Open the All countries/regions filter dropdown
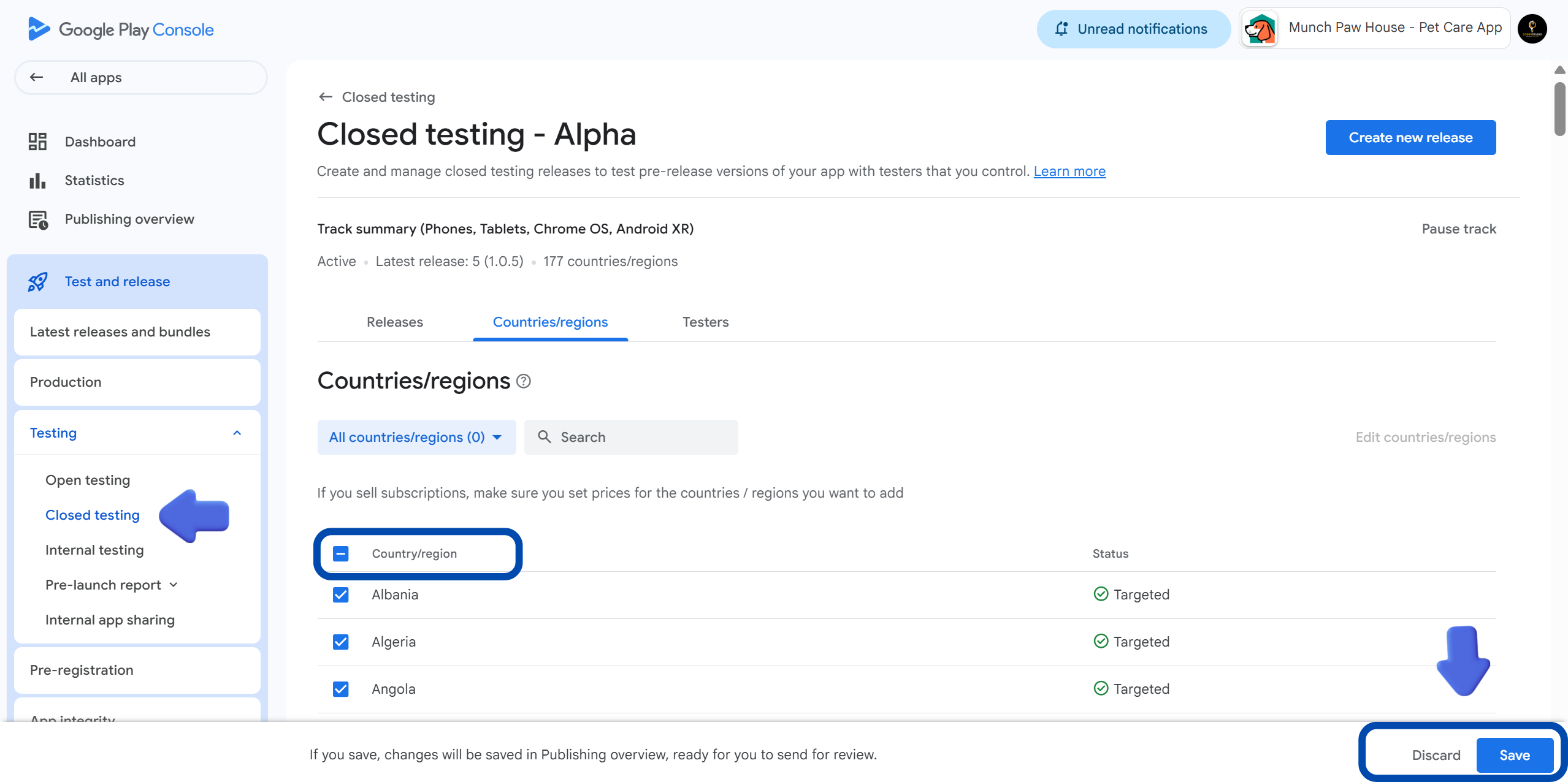 click(416, 437)
